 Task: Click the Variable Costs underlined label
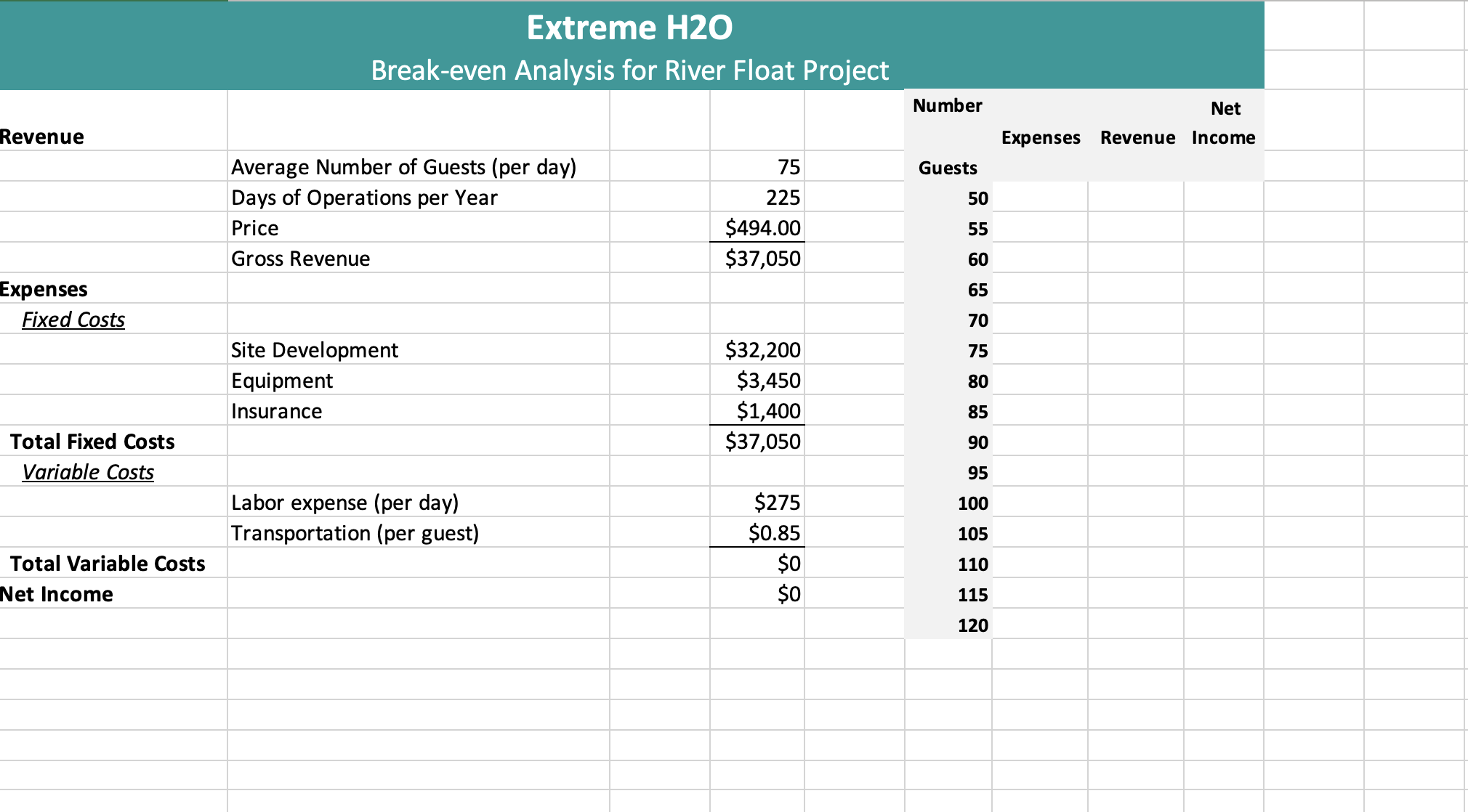click(88, 471)
